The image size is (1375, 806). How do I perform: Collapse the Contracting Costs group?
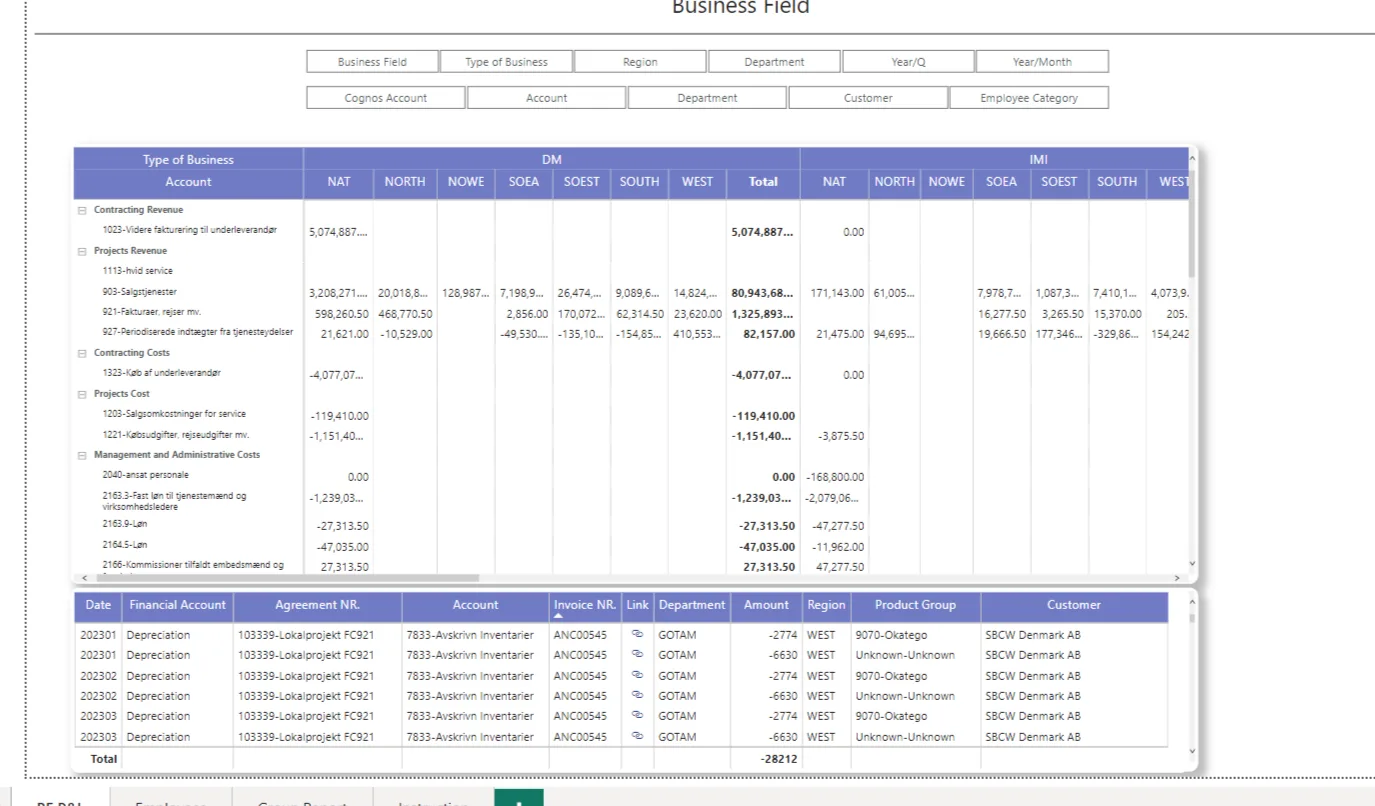(x=82, y=353)
